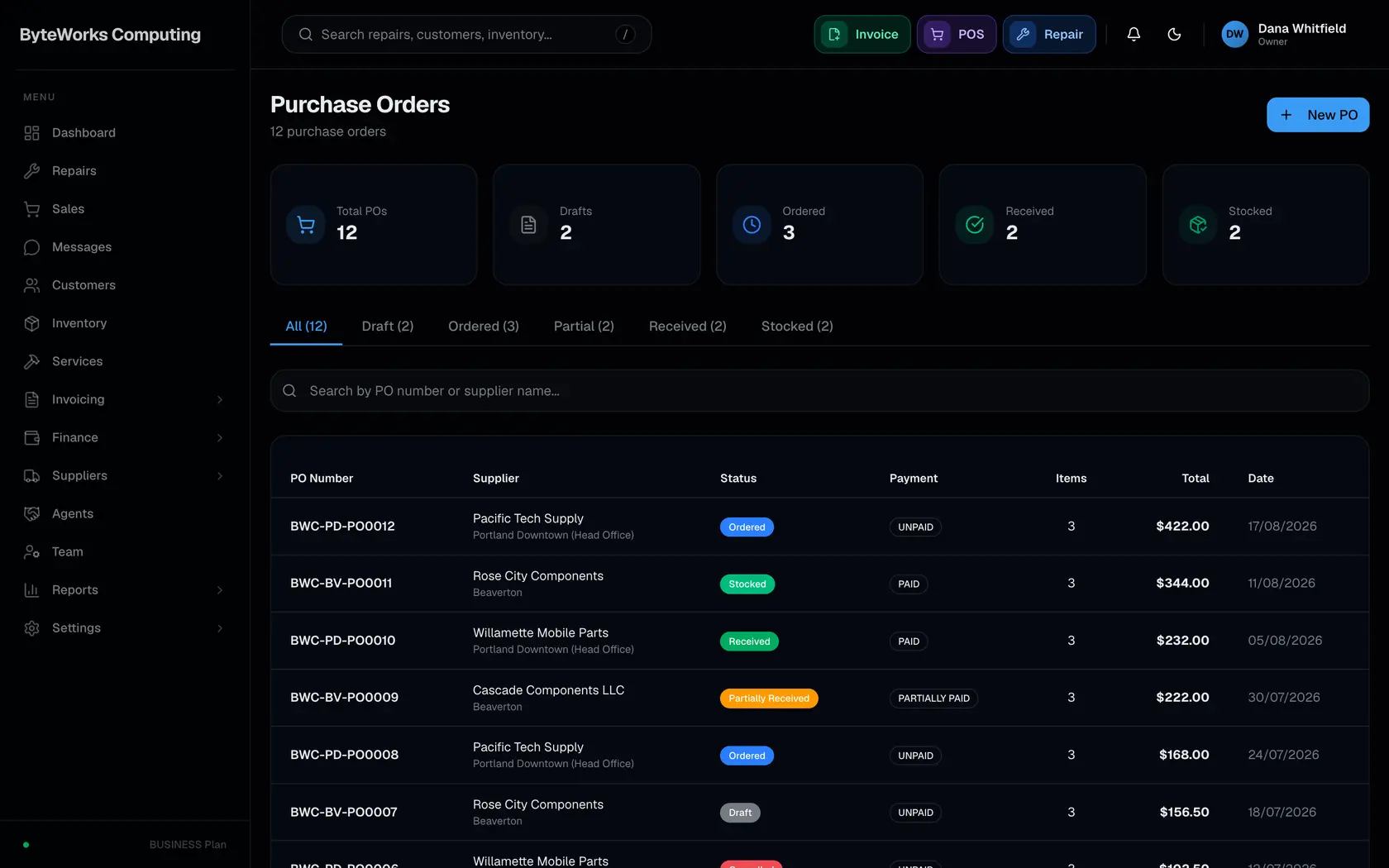Viewport: 1389px width, 868px height.
Task: Click the BUSINESS Plan label
Action: pyautogui.click(x=188, y=845)
